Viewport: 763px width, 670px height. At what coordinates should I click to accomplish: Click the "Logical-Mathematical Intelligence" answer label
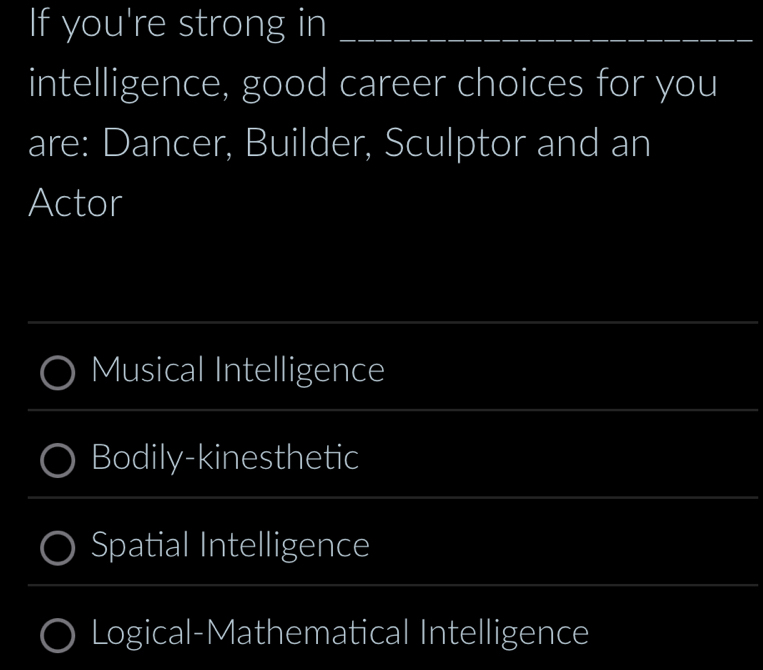pyautogui.click(x=340, y=633)
